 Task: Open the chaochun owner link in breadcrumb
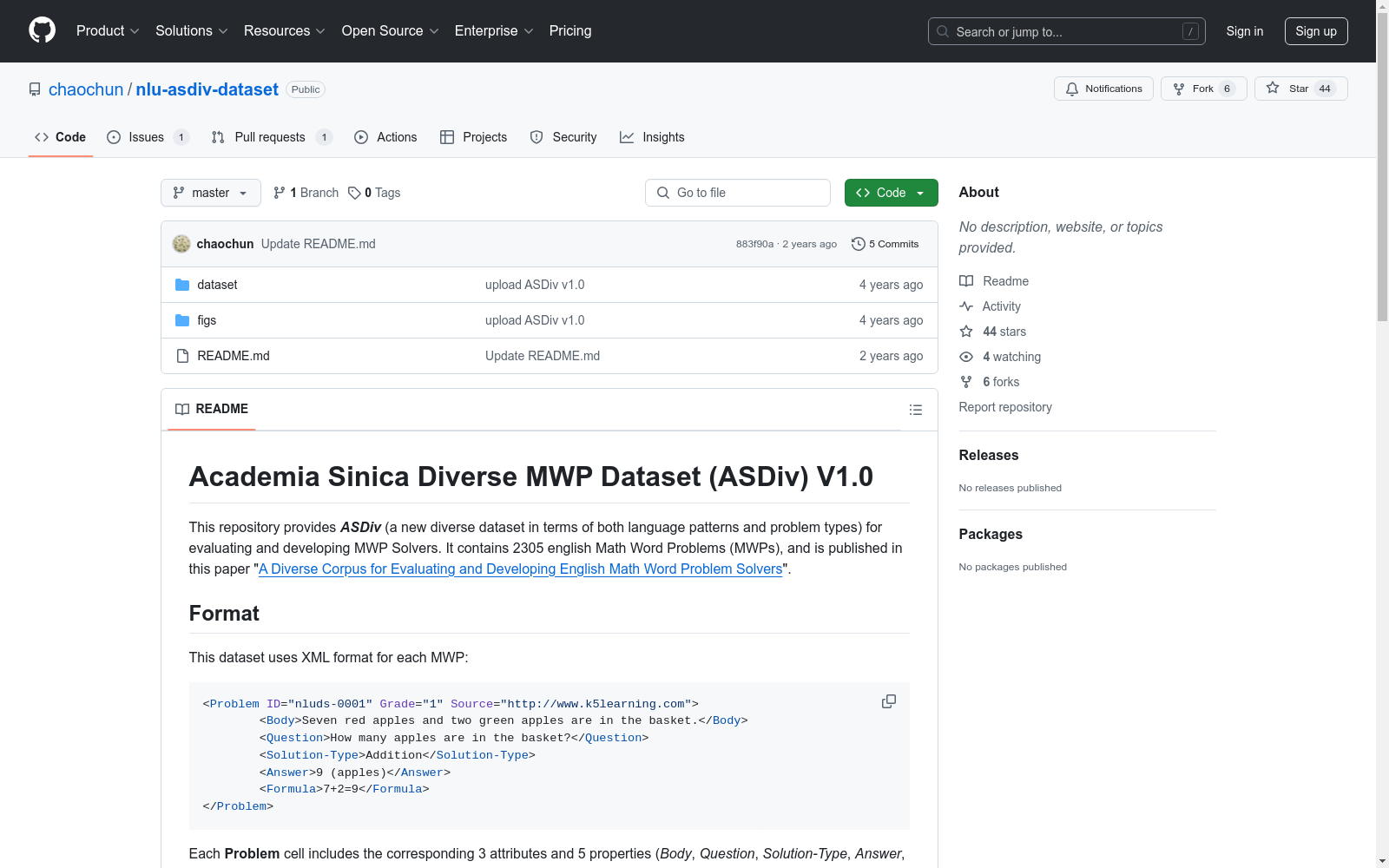coord(86,89)
